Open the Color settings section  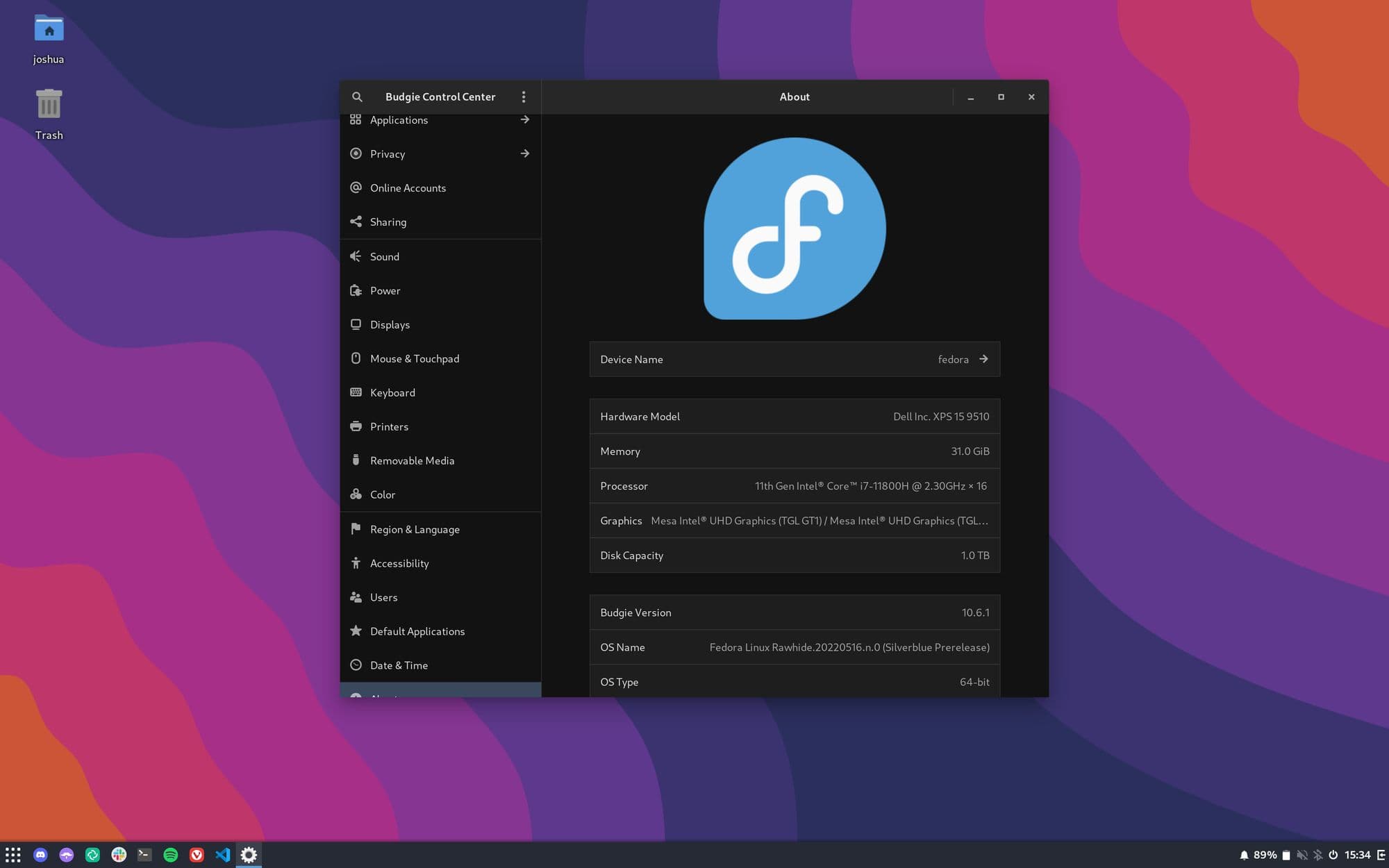[x=440, y=494]
